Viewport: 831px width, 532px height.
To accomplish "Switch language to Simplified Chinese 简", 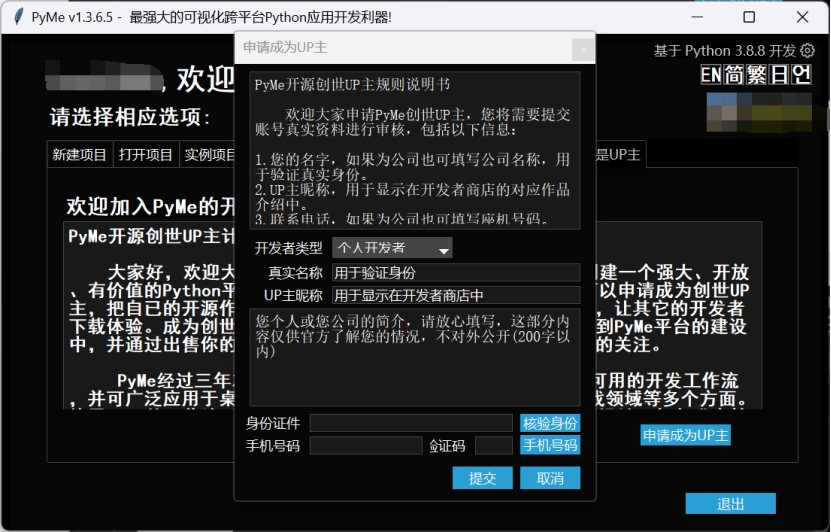I will click(x=733, y=75).
